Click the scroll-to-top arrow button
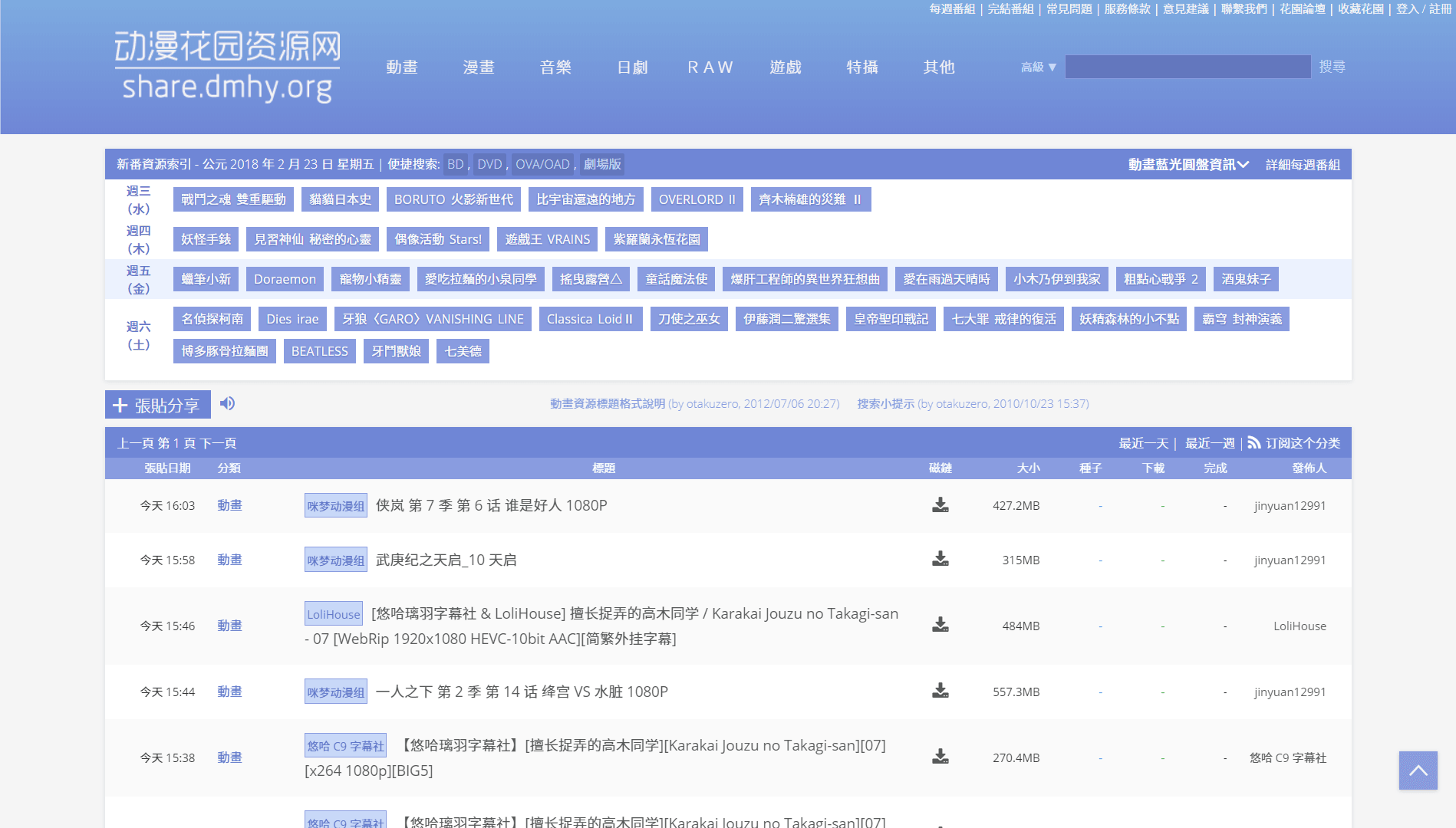Image resolution: width=1456 pixels, height=828 pixels. [1418, 770]
